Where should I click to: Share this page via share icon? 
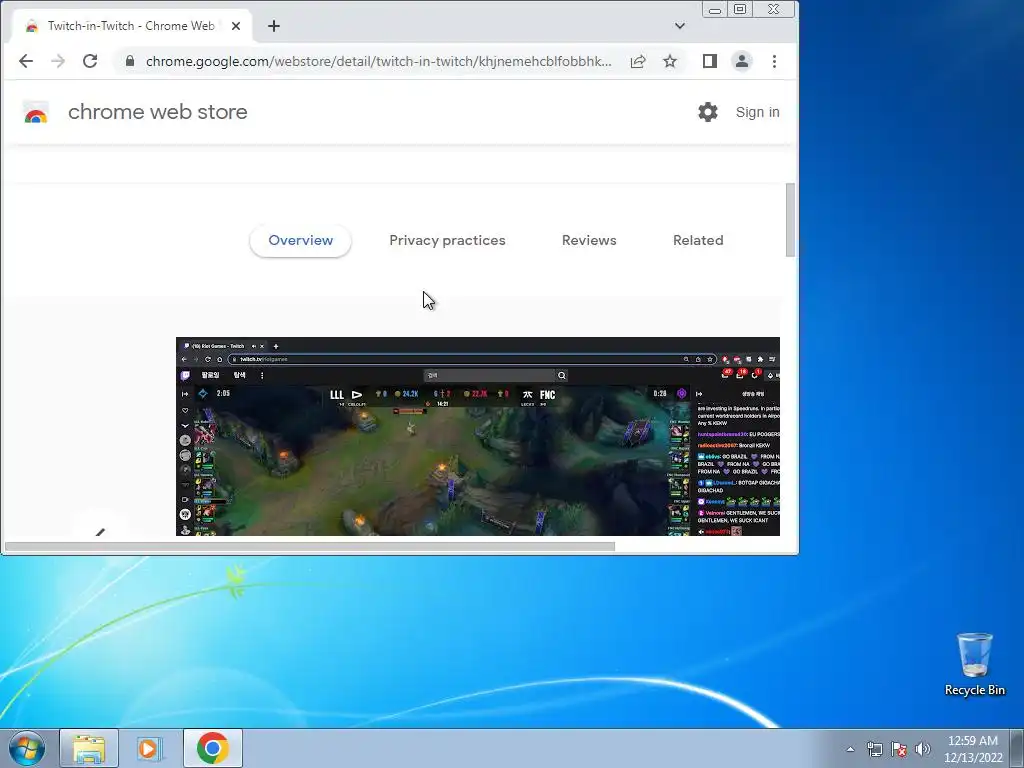(x=638, y=61)
